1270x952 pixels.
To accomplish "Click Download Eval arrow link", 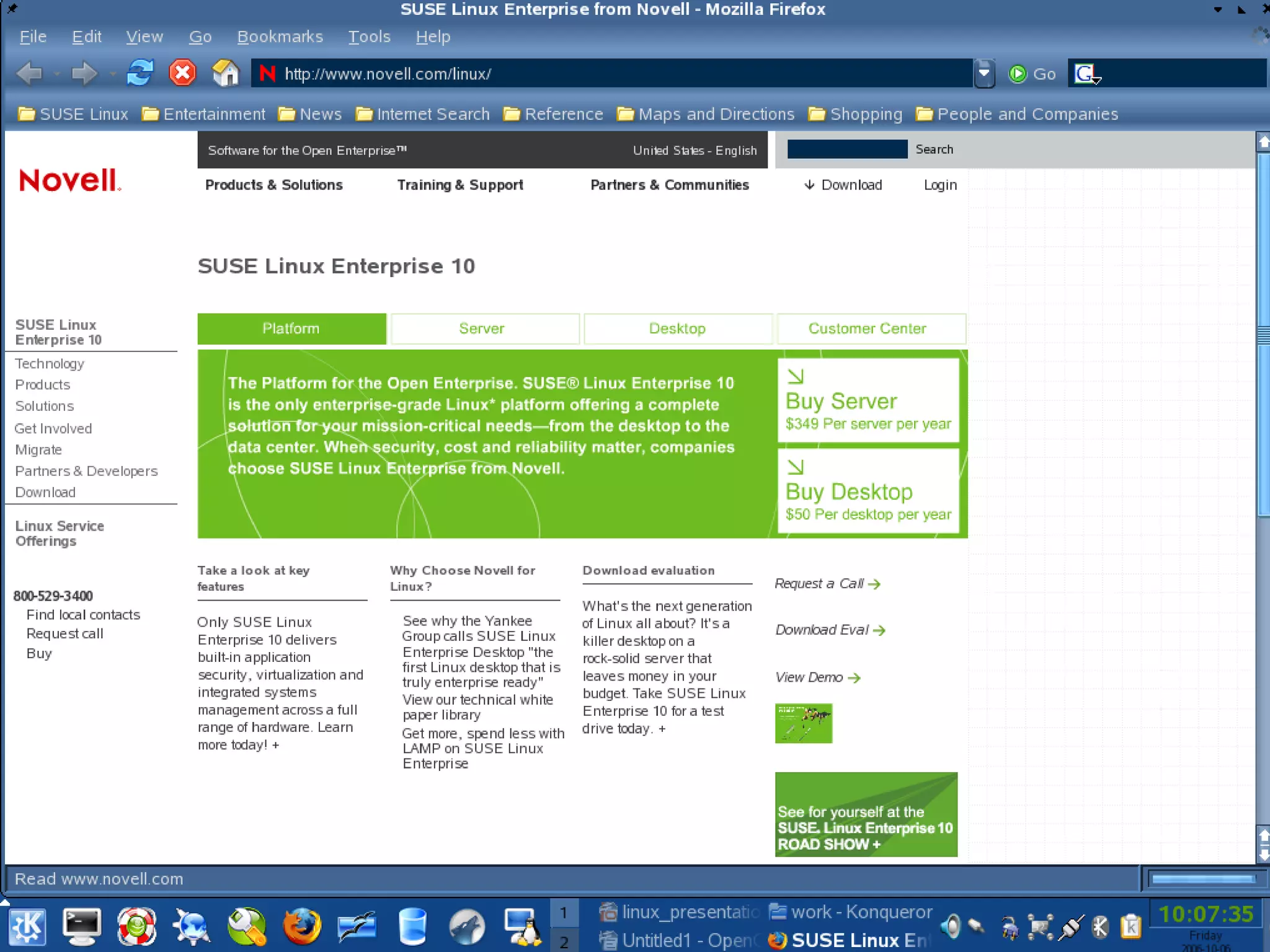I will [830, 630].
